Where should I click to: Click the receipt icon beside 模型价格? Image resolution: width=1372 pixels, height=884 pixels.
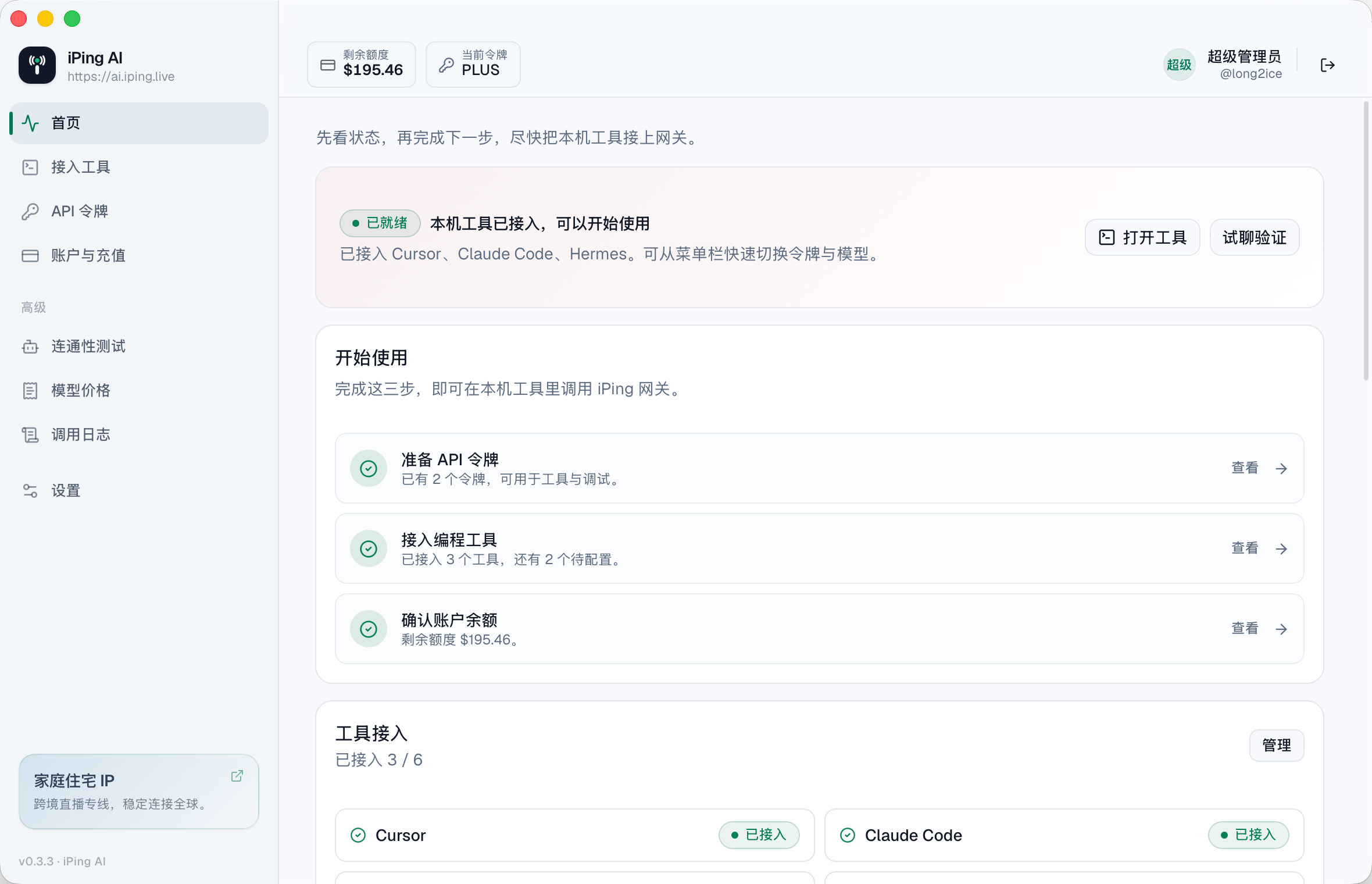pyautogui.click(x=30, y=391)
